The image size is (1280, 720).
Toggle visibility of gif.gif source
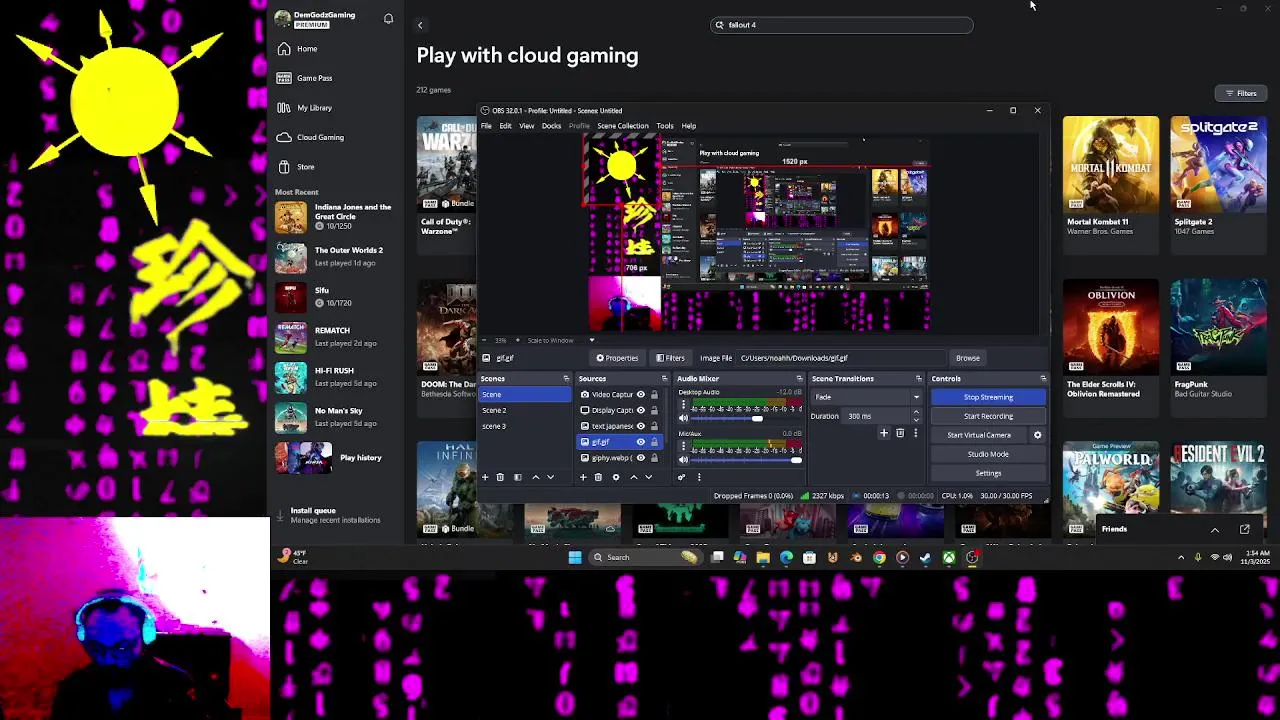[641, 442]
